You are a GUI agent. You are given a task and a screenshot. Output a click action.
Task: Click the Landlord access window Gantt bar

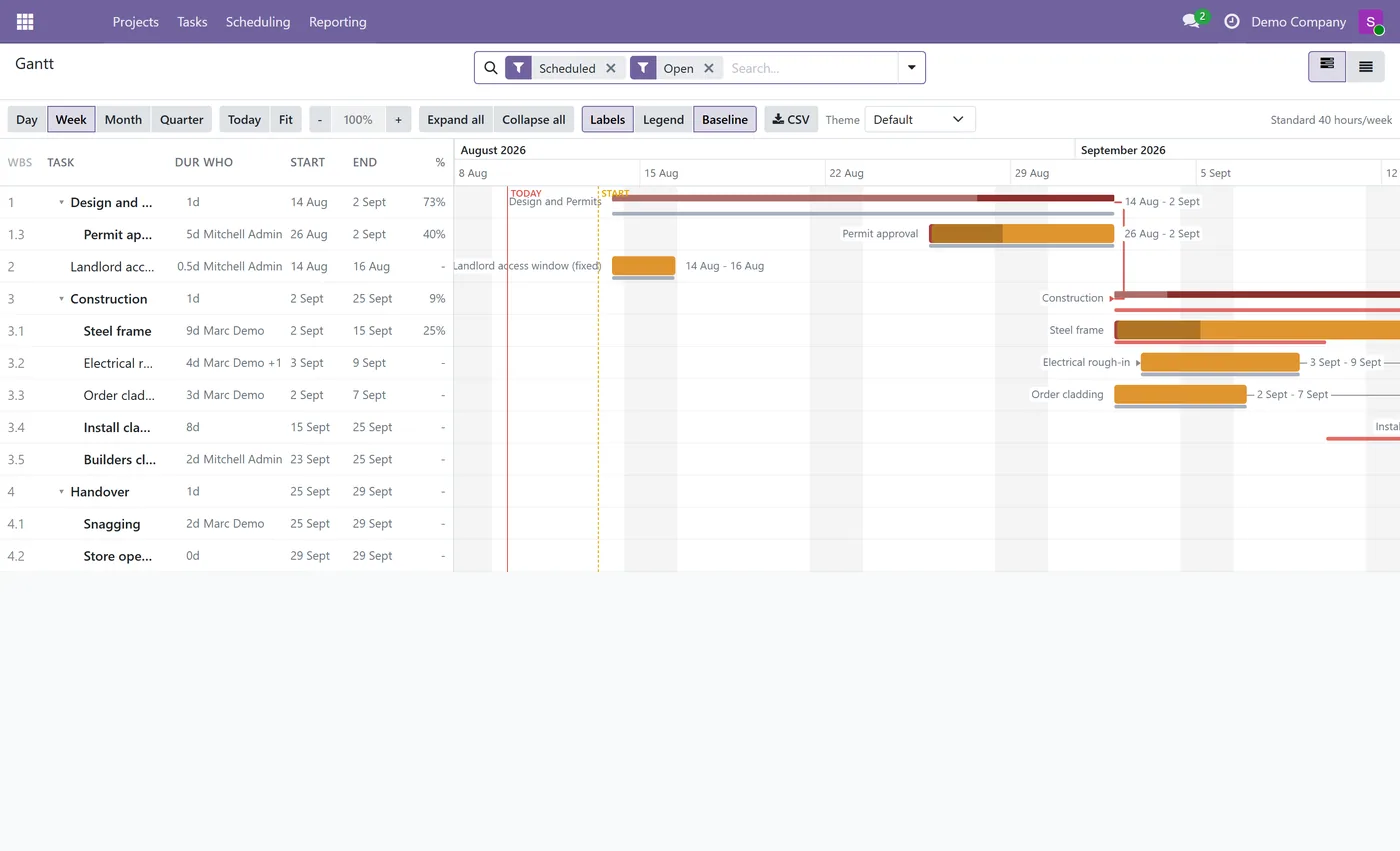(643, 266)
